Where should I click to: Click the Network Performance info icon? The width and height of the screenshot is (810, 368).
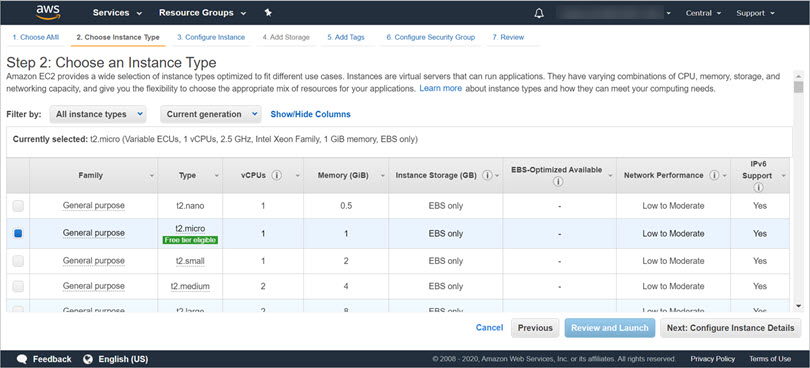[714, 175]
